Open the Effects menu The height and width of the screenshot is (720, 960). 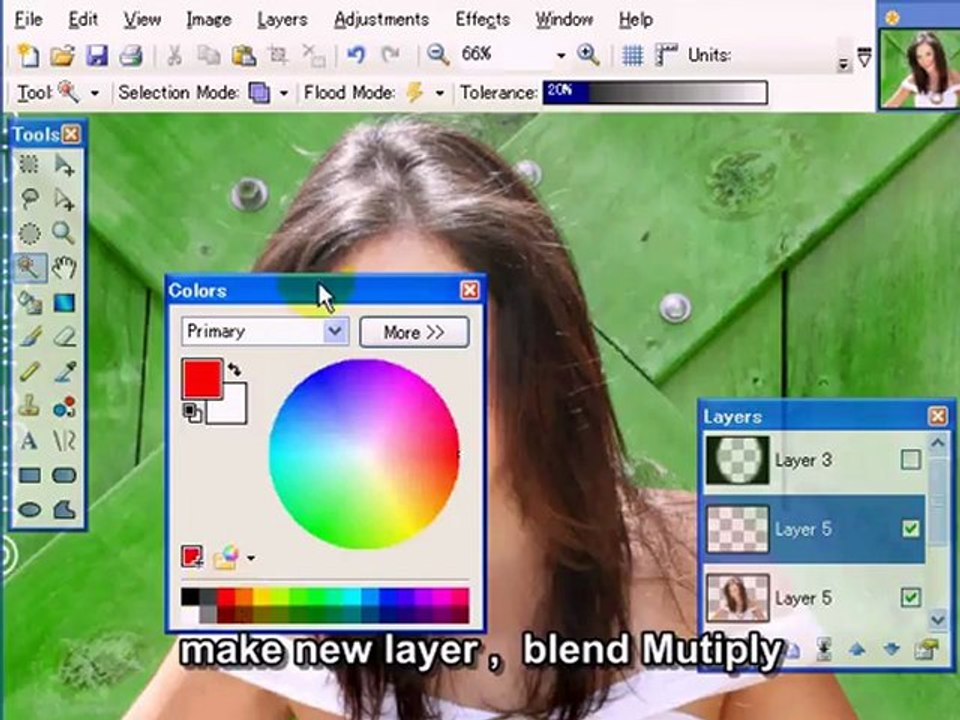coord(482,20)
